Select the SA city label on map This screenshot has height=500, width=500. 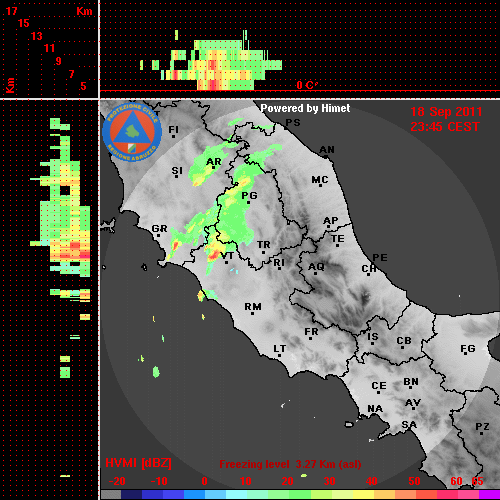pyautogui.click(x=409, y=425)
